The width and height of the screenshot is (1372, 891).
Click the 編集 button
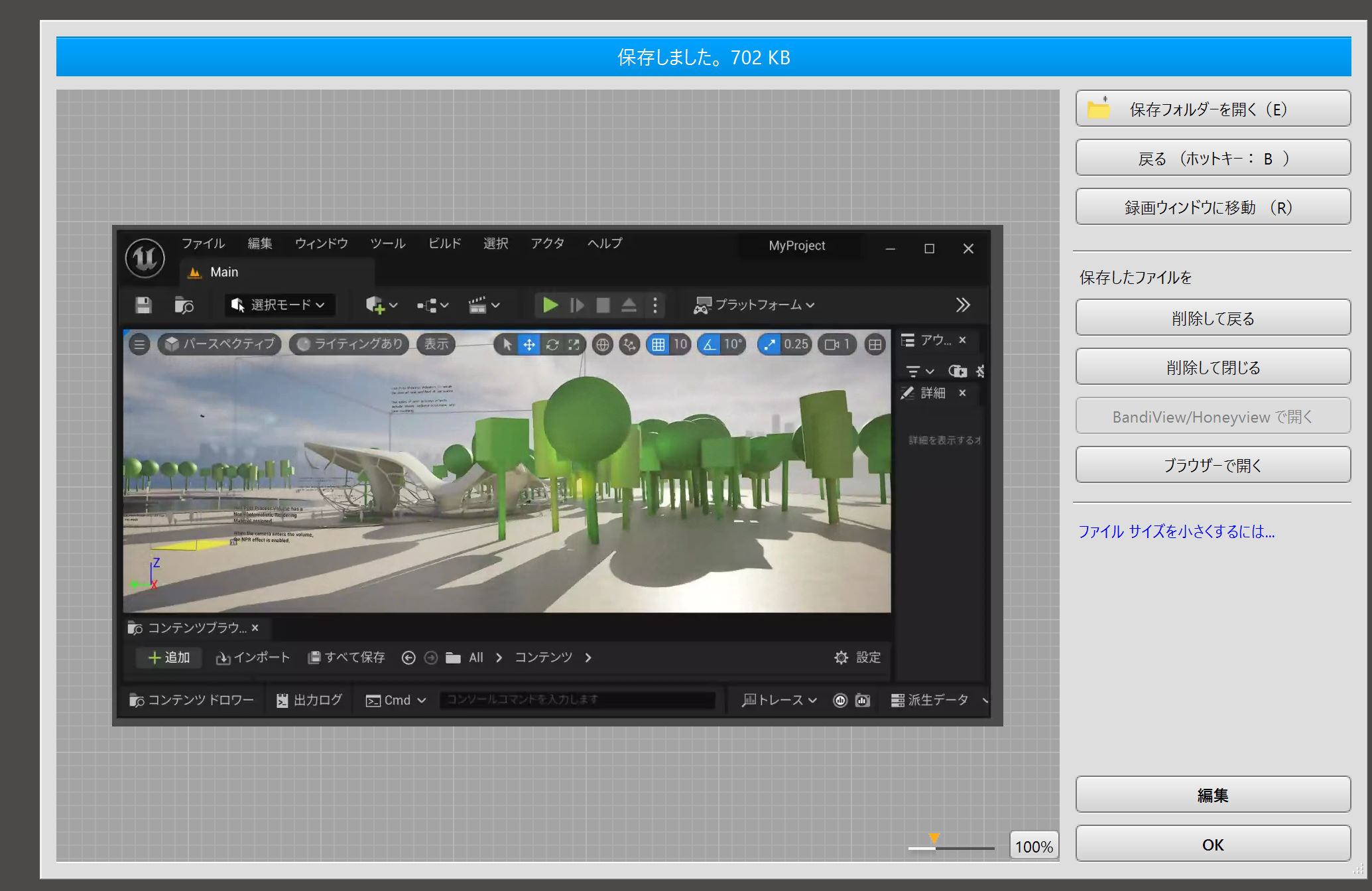(1212, 794)
